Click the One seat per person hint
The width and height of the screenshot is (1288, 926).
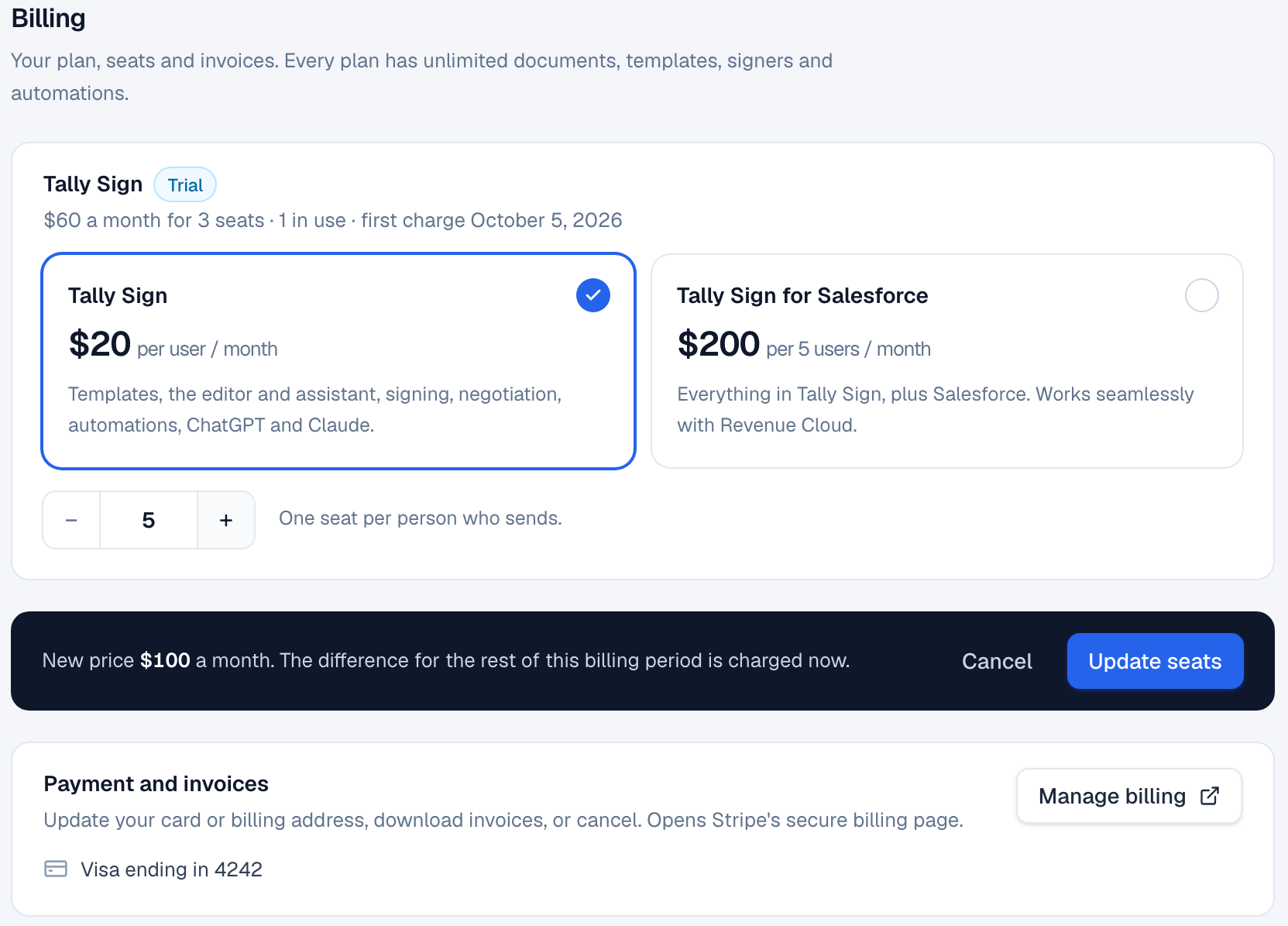coord(421,518)
